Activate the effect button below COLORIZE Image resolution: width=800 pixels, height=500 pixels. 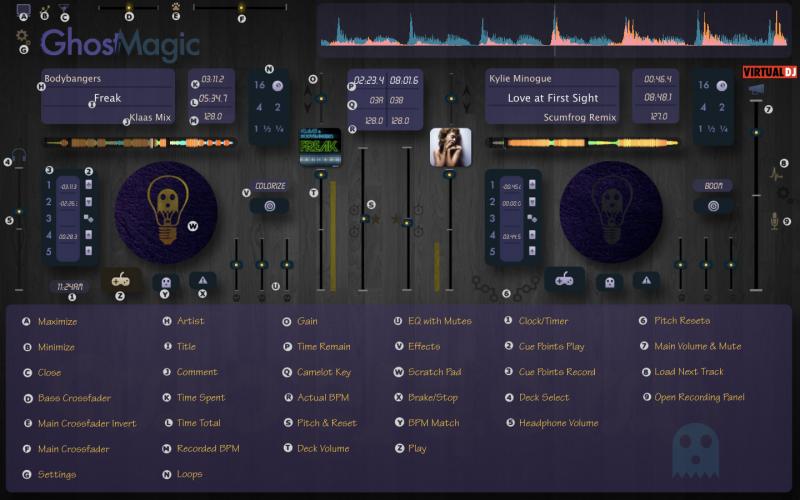[269, 206]
